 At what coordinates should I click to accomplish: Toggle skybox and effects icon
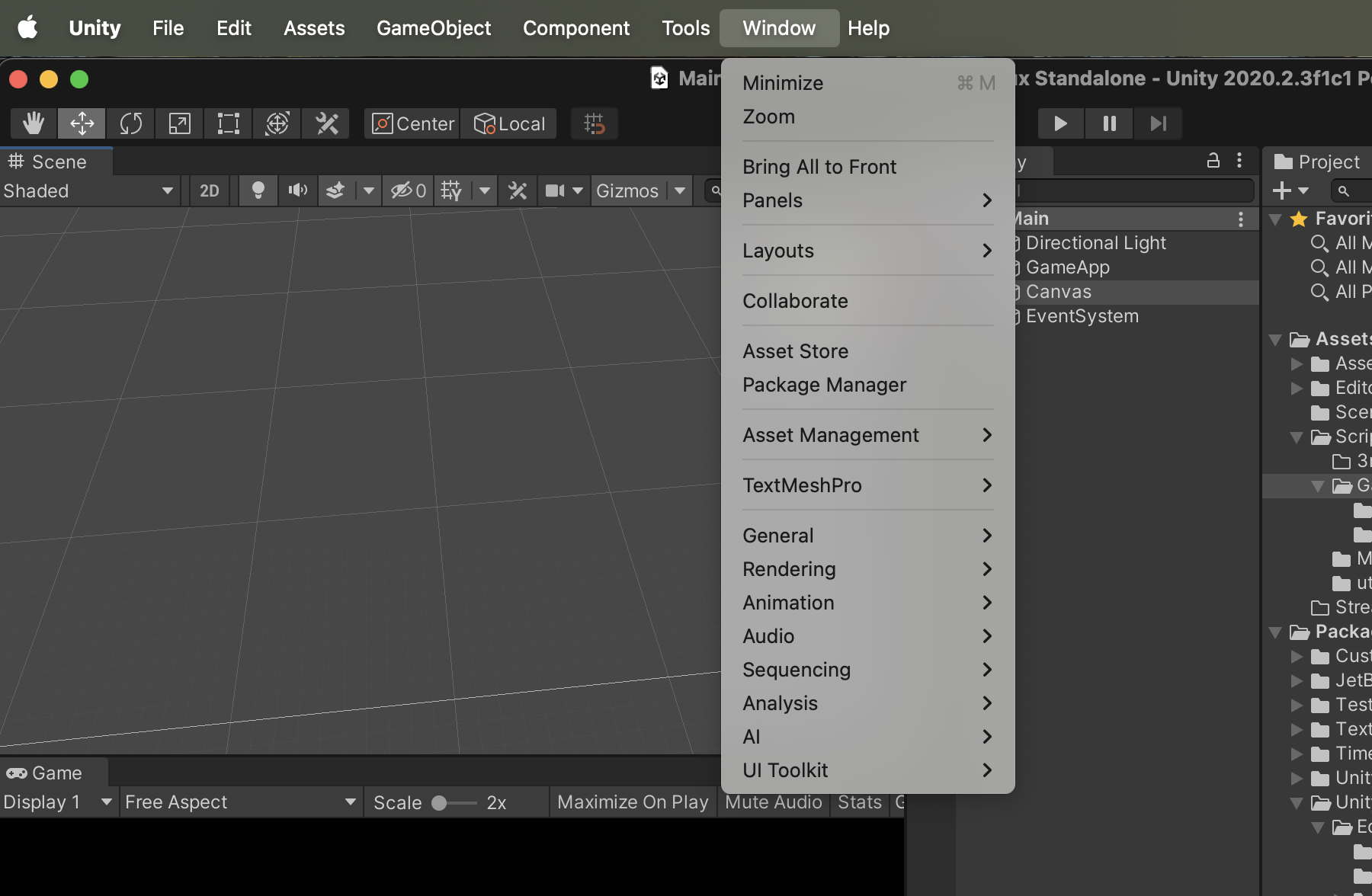335,190
